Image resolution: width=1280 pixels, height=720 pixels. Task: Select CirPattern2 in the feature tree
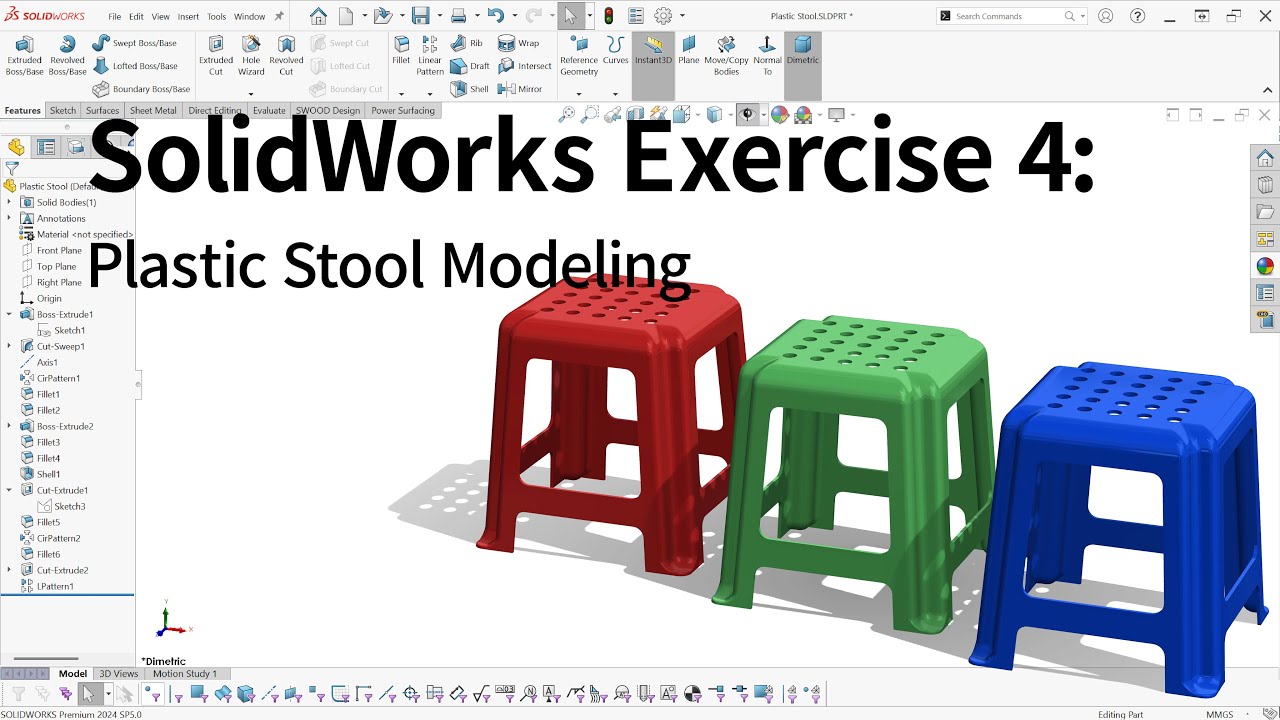(58, 538)
